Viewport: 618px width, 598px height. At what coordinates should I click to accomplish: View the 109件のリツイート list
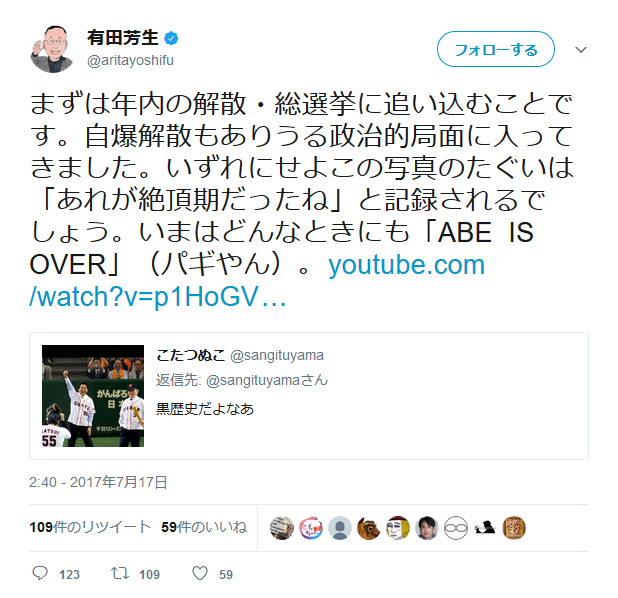point(90,527)
